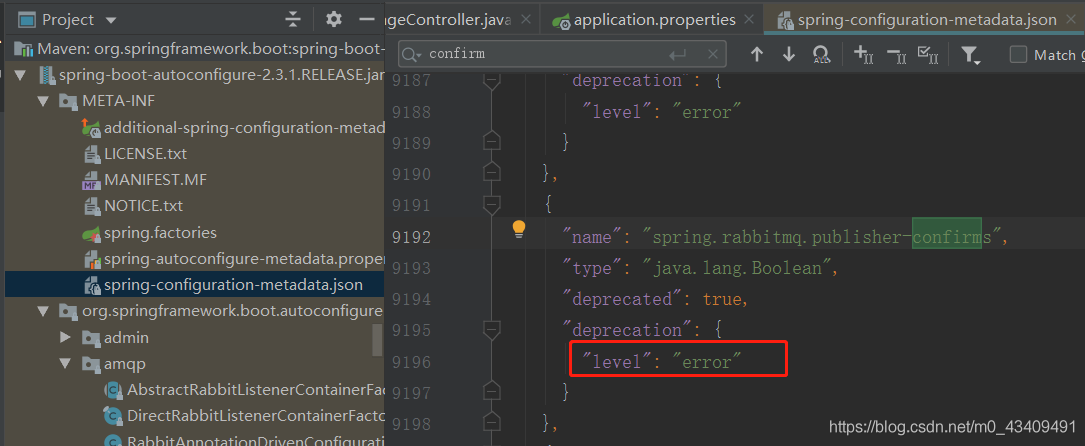Click the META-INF folder icon

tap(68, 102)
